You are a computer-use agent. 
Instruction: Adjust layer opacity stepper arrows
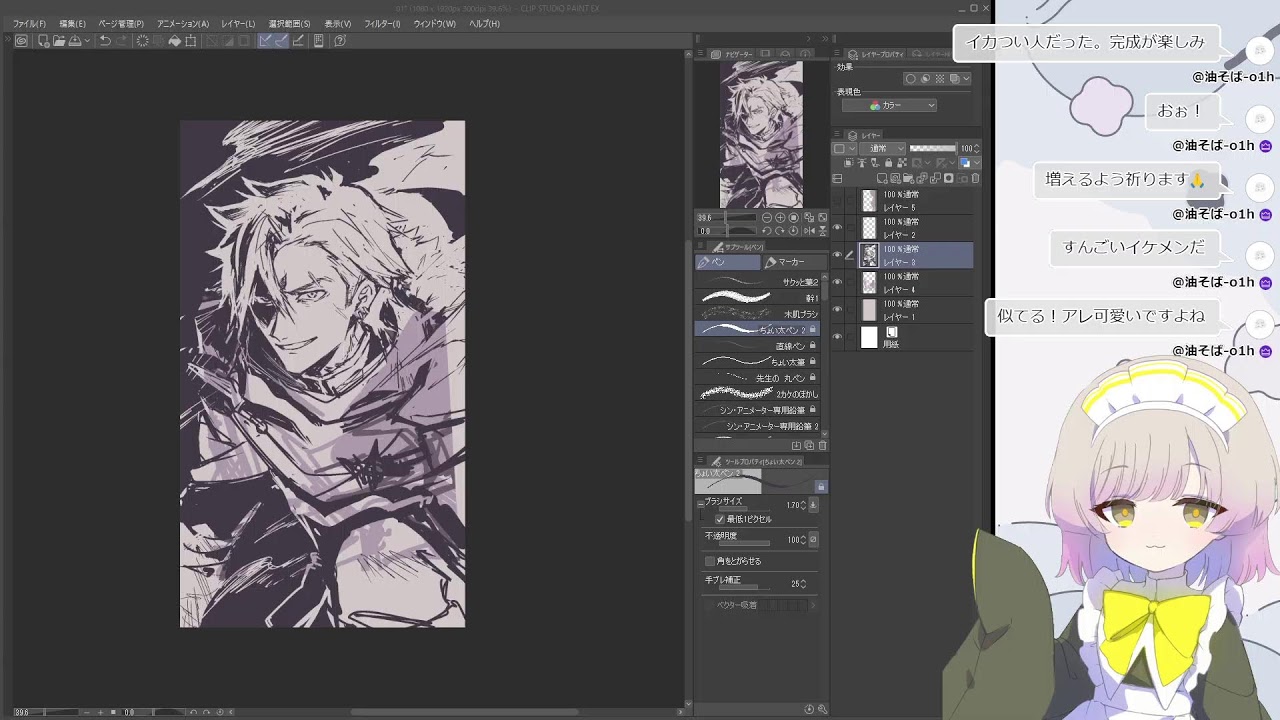[x=977, y=148]
